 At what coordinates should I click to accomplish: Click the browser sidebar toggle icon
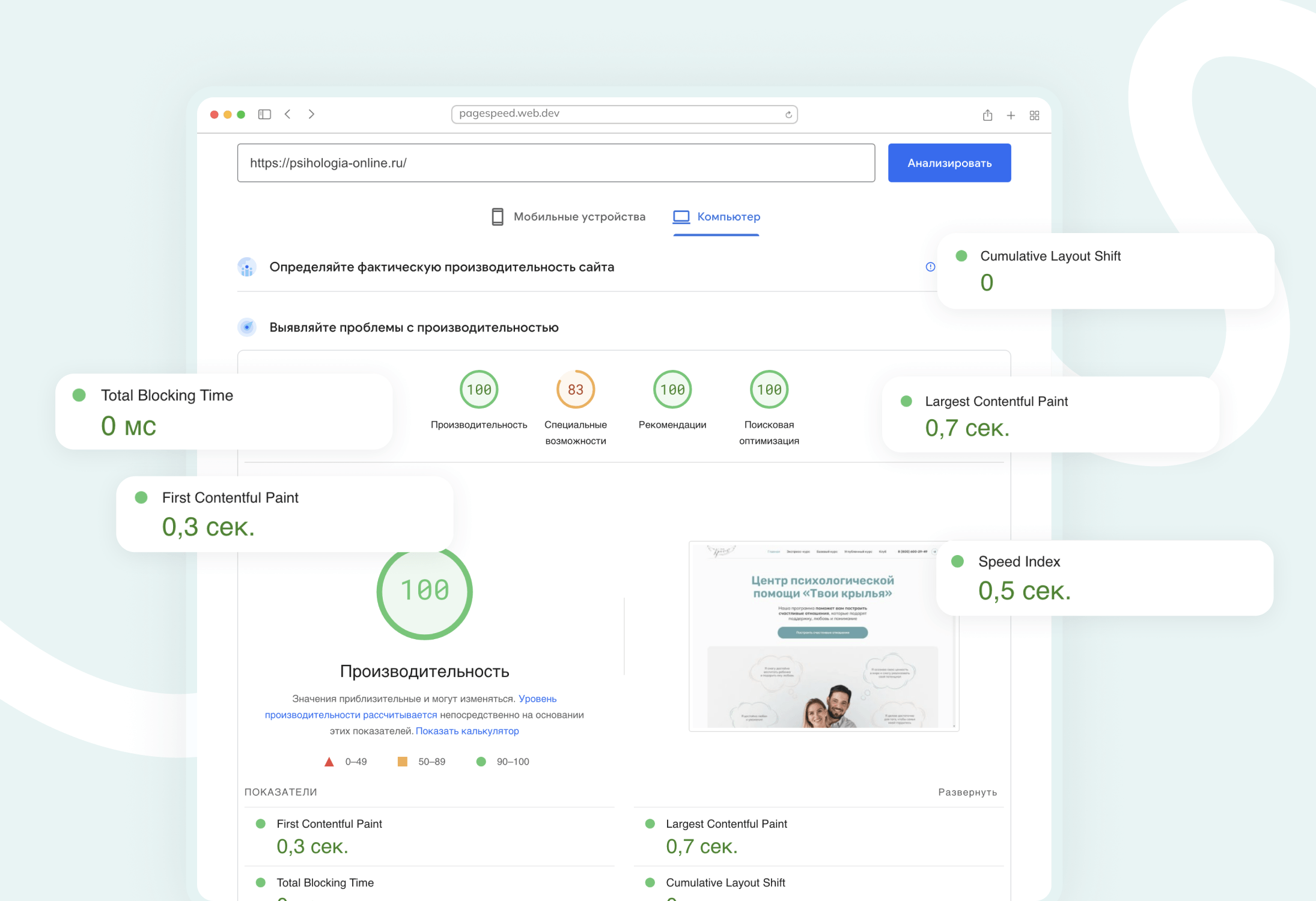click(x=264, y=114)
